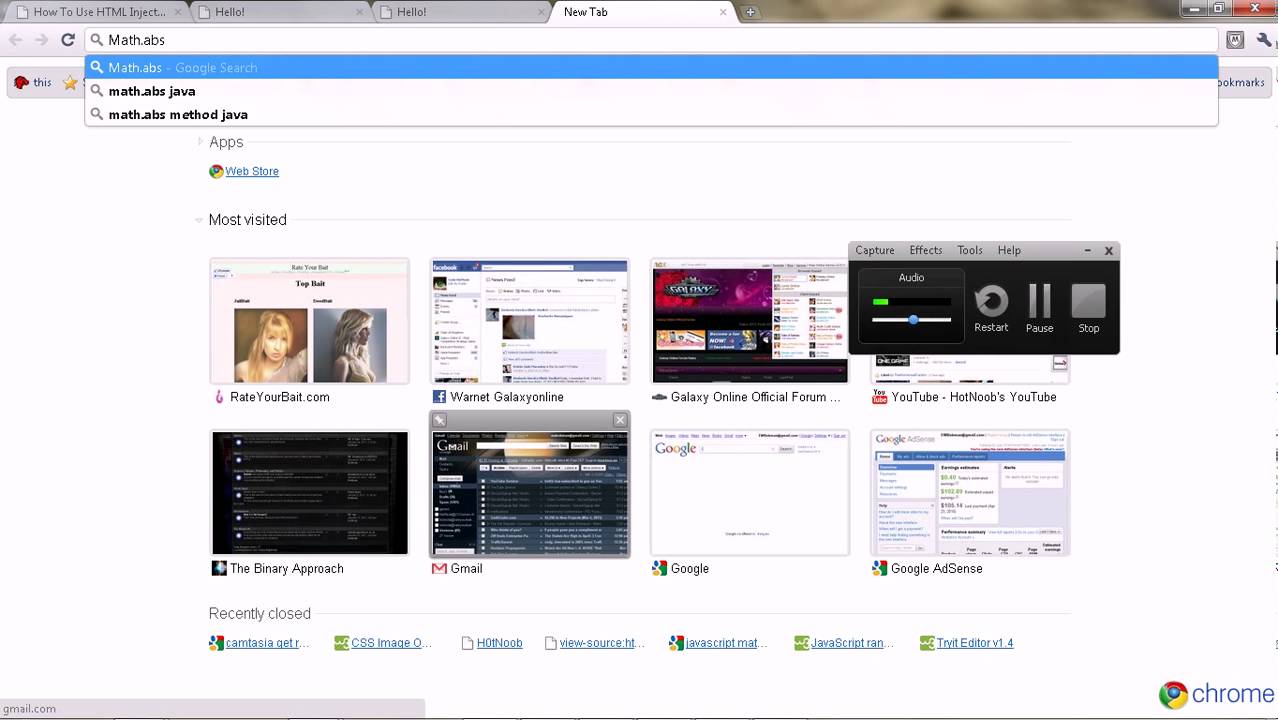Open the Effects menu in the recorder
The width and height of the screenshot is (1278, 720).
(926, 250)
